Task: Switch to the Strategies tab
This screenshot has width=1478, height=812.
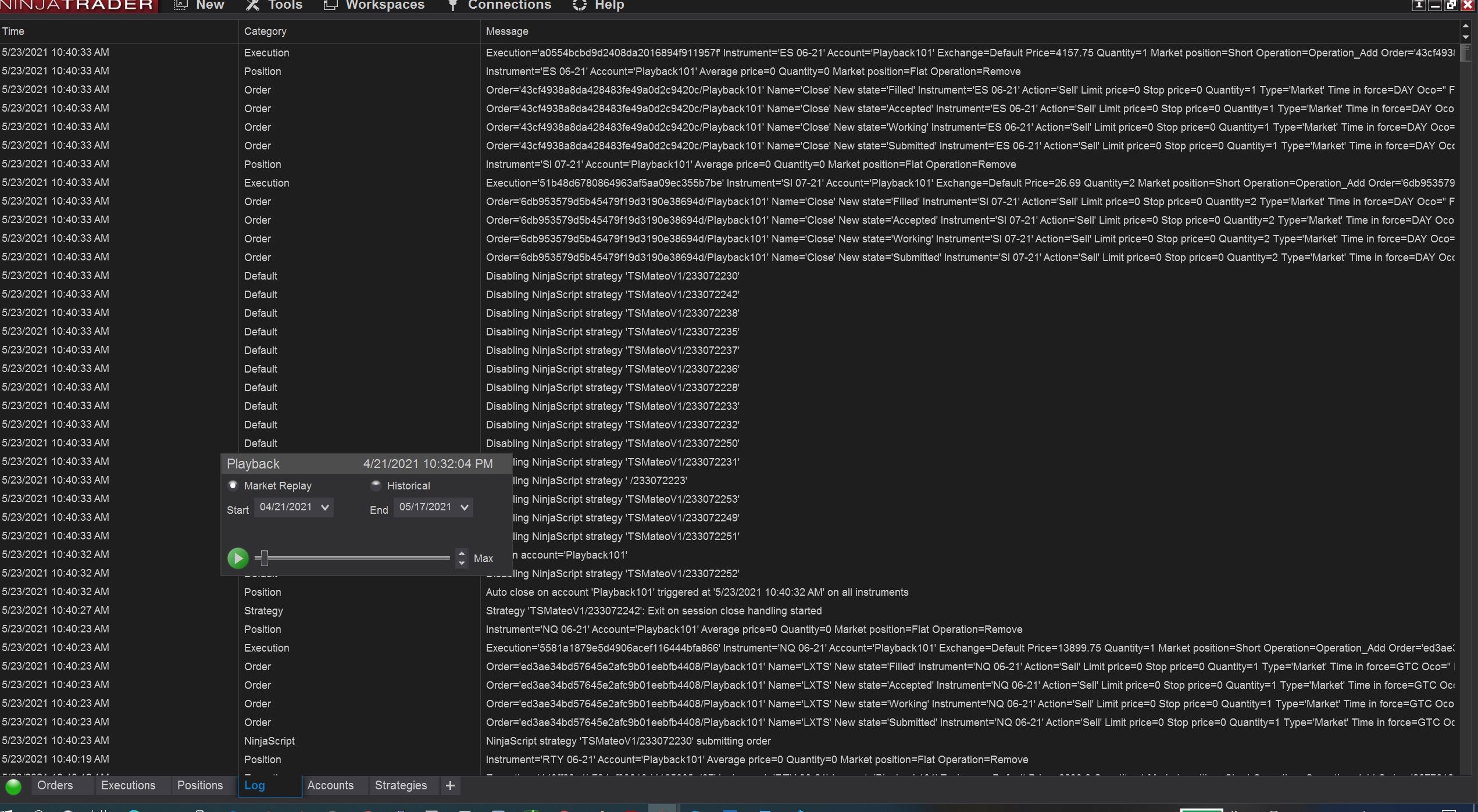Action: (401, 785)
